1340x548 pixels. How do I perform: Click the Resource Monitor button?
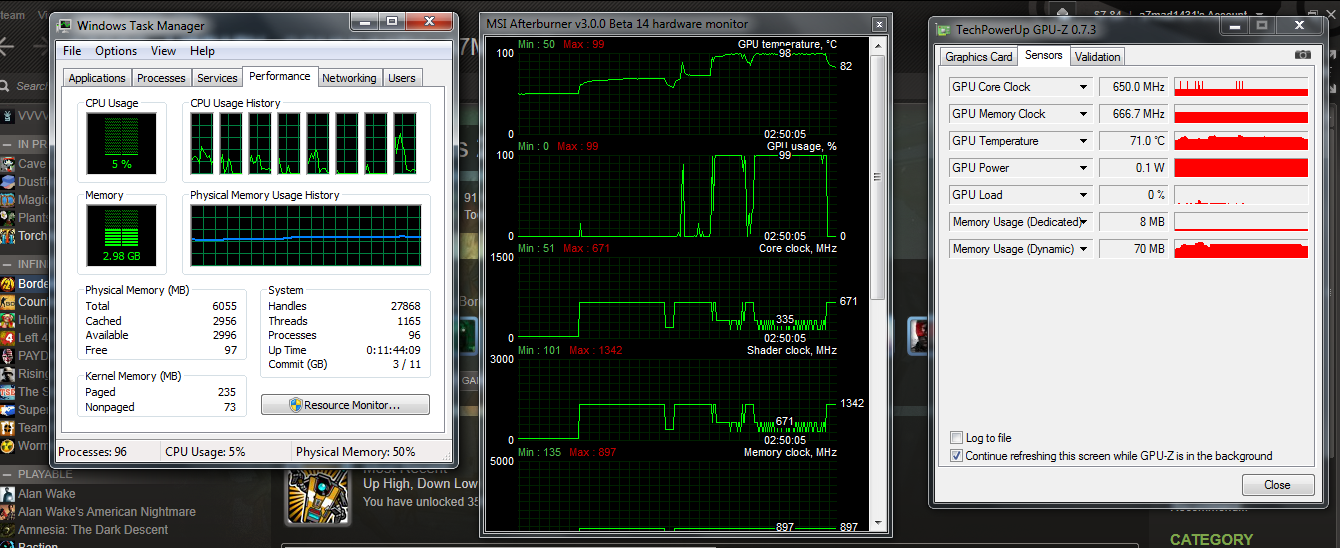click(x=345, y=405)
